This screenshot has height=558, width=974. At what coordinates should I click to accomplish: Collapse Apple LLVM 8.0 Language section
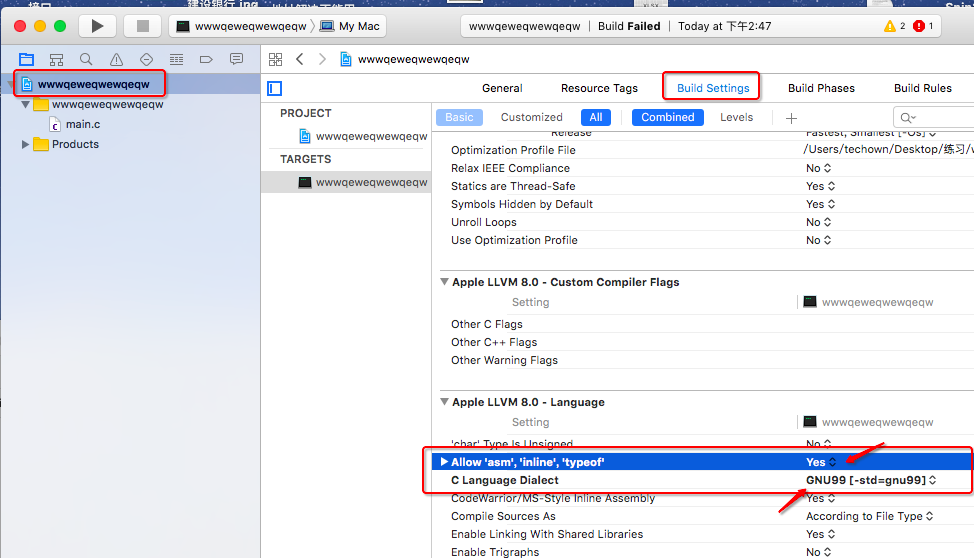point(445,401)
